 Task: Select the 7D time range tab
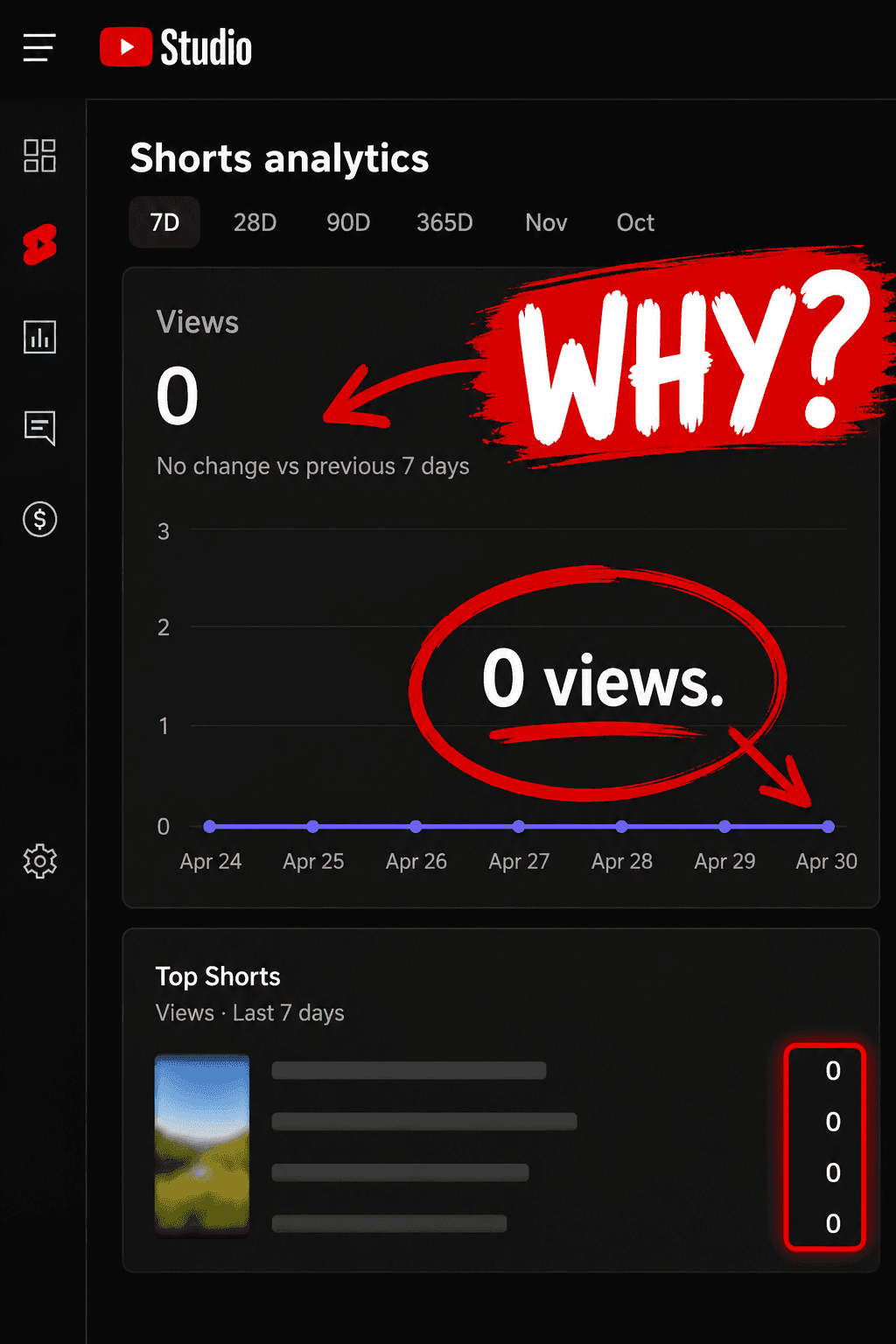tap(164, 222)
